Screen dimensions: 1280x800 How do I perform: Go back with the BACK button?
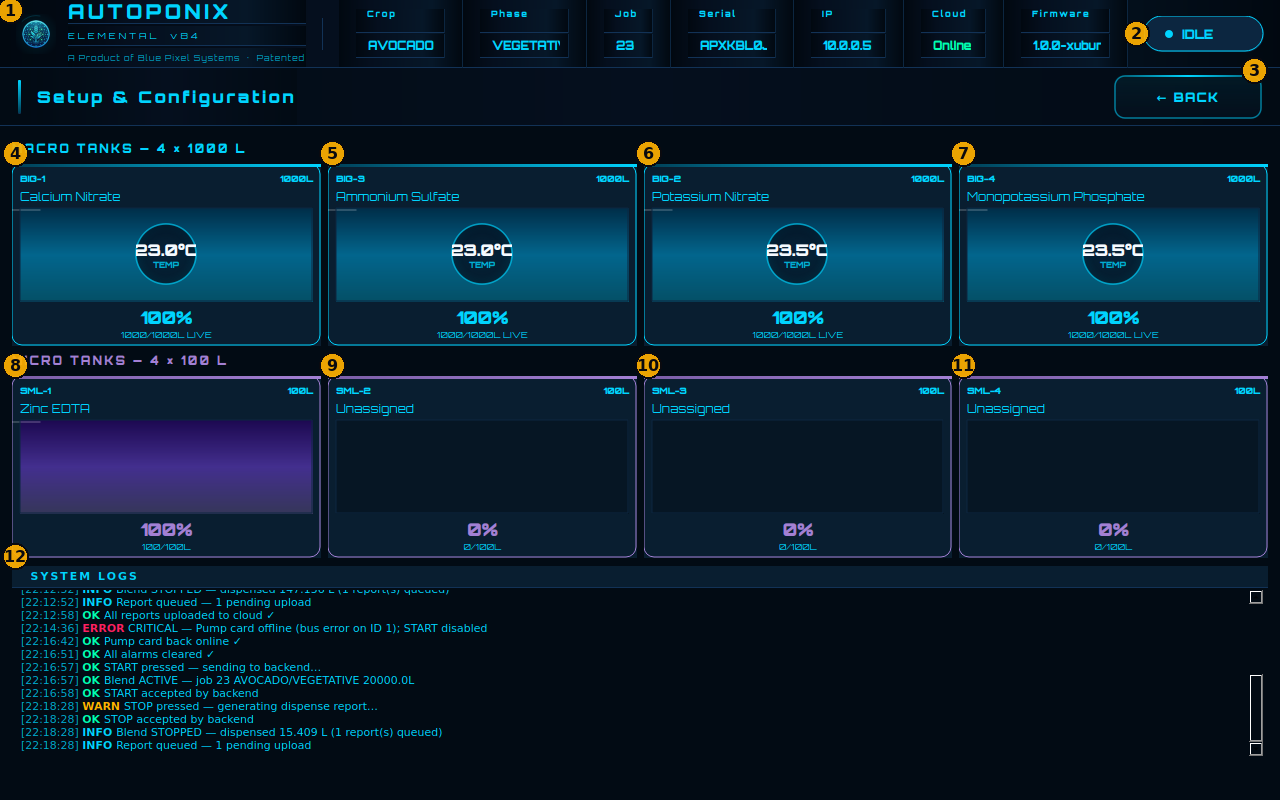point(1188,97)
